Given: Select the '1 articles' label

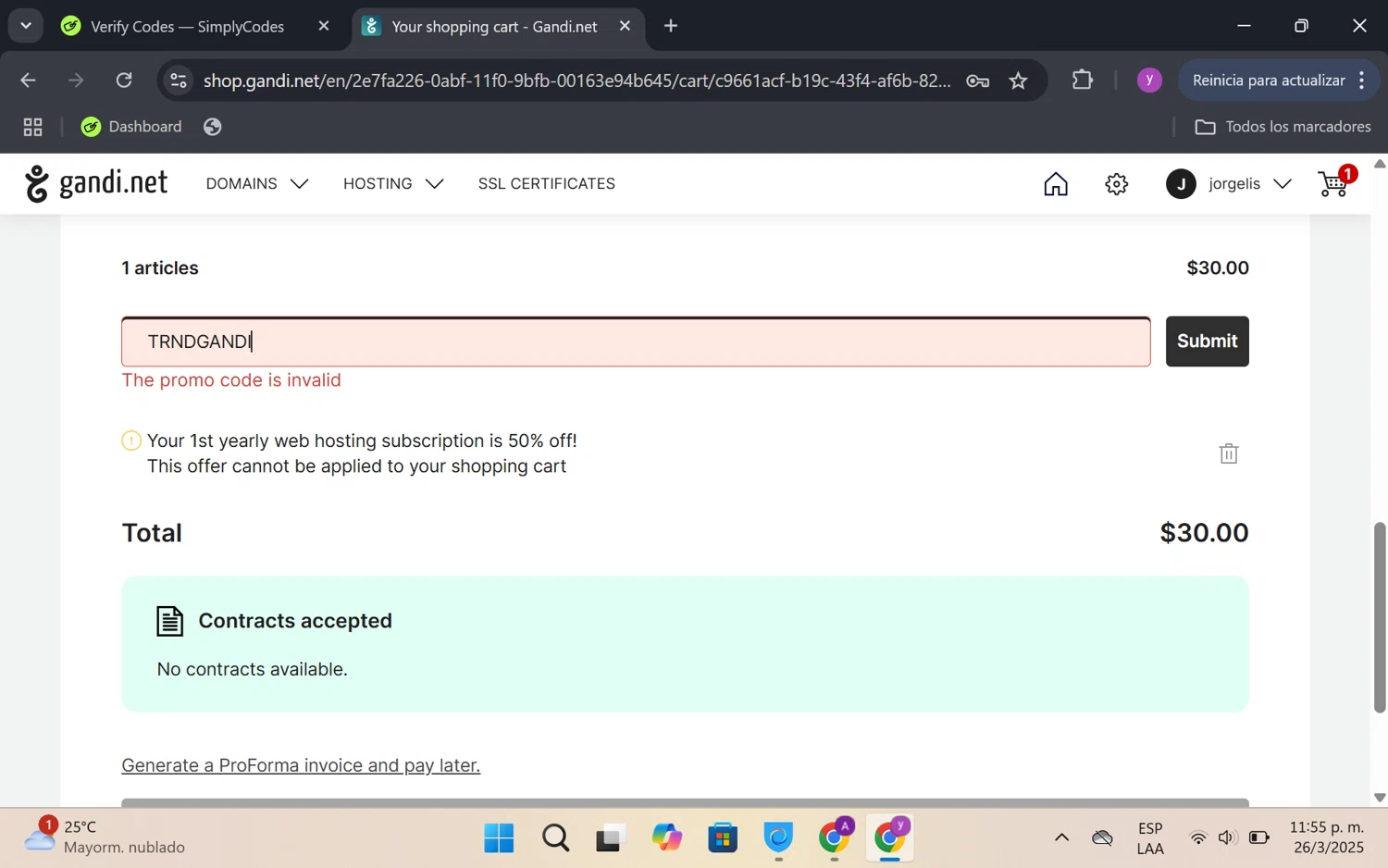Looking at the screenshot, I should tap(160, 268).
